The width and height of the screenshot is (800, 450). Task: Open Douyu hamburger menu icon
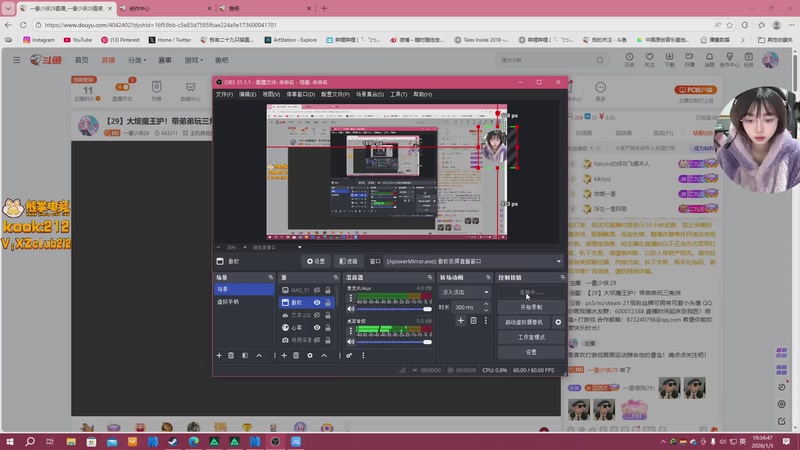16,60
